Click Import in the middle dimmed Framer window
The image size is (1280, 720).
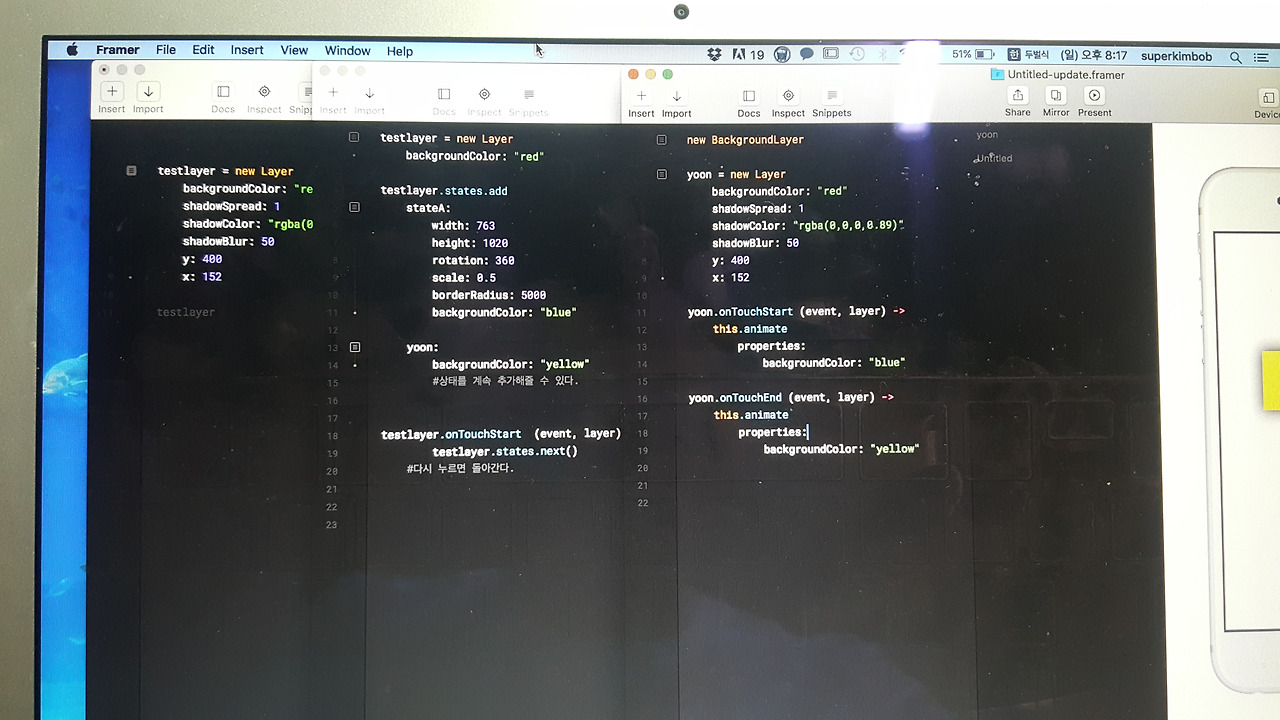coord(369,99)
